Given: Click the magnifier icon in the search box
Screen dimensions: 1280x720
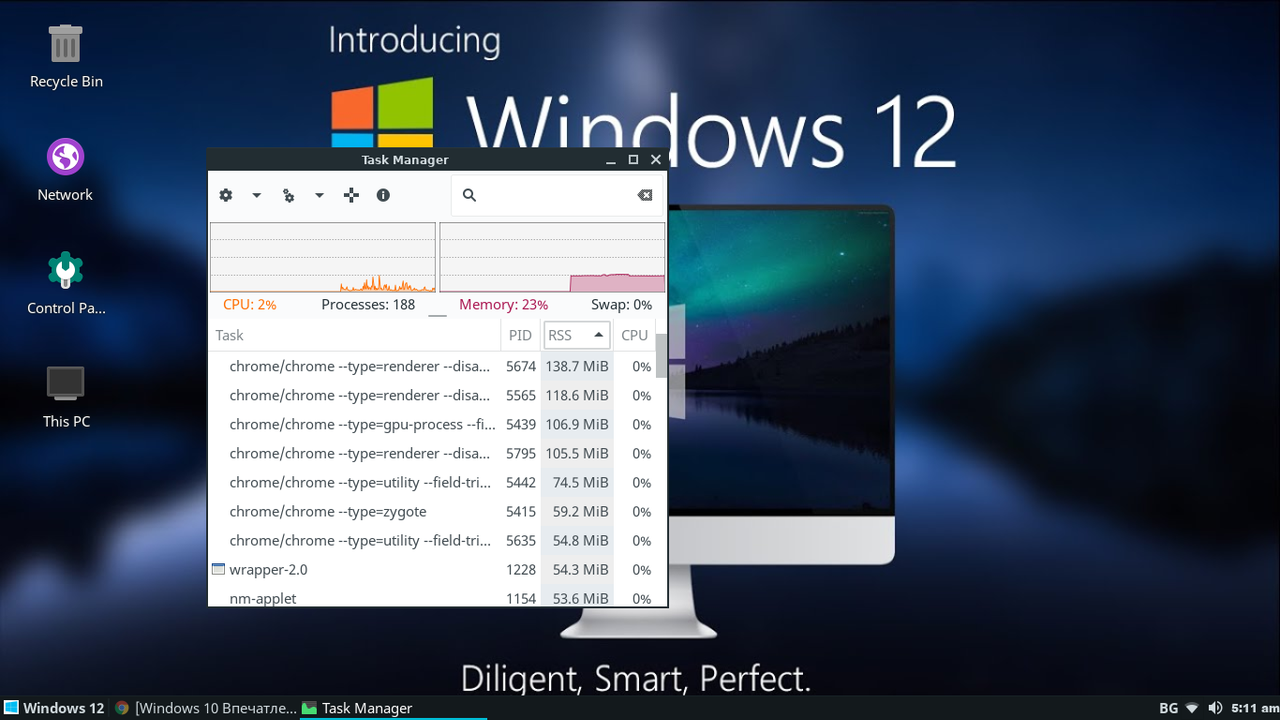Looking at the screenshot, I should pyautogui.click(x=469, y=196).
